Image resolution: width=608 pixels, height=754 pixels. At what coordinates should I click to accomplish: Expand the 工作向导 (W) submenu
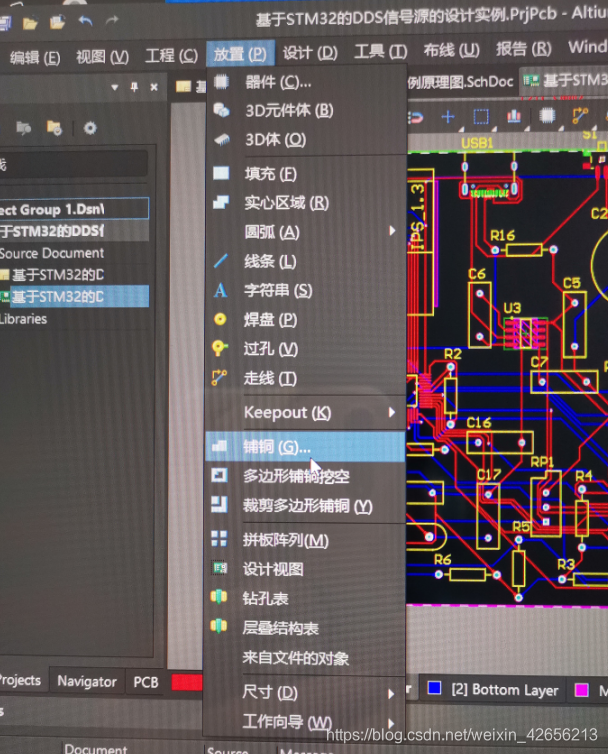[305, 722]
